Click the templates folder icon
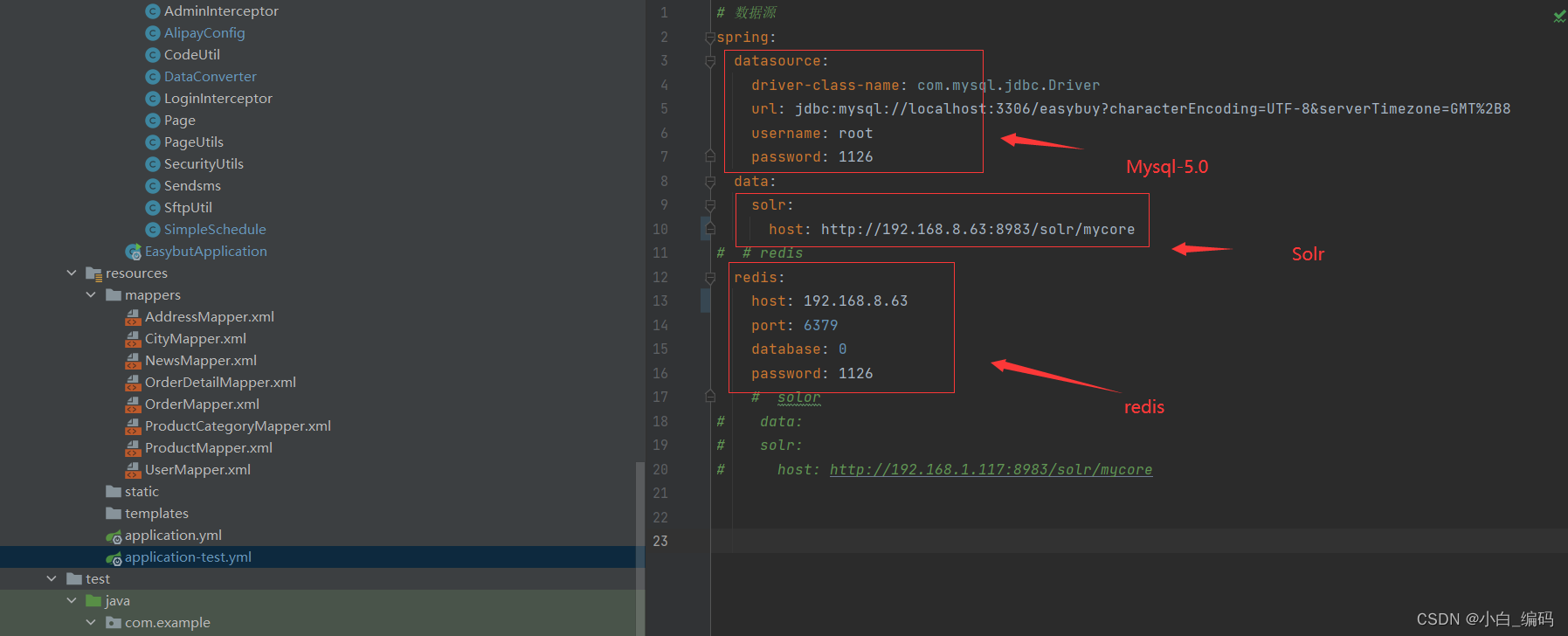Image resolution: width=1568 pixels, height=636 pixels. tap(114, 514)
